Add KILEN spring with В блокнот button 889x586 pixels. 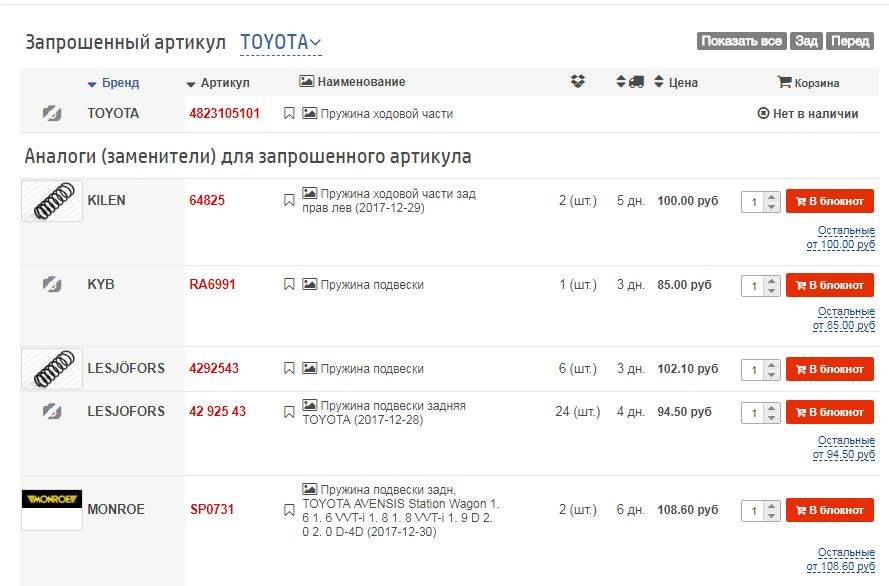tap(829, 201)
